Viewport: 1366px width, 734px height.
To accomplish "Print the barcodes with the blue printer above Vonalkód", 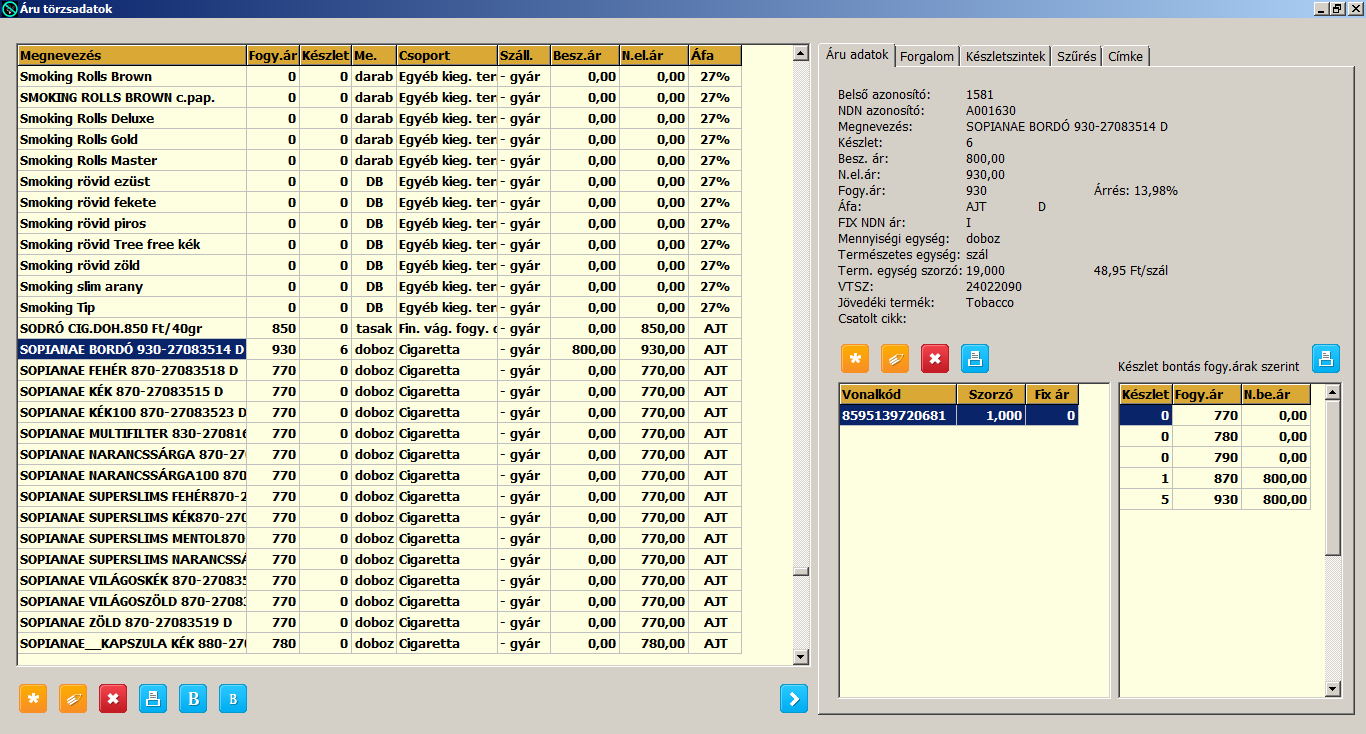I will tap(975, 358).
